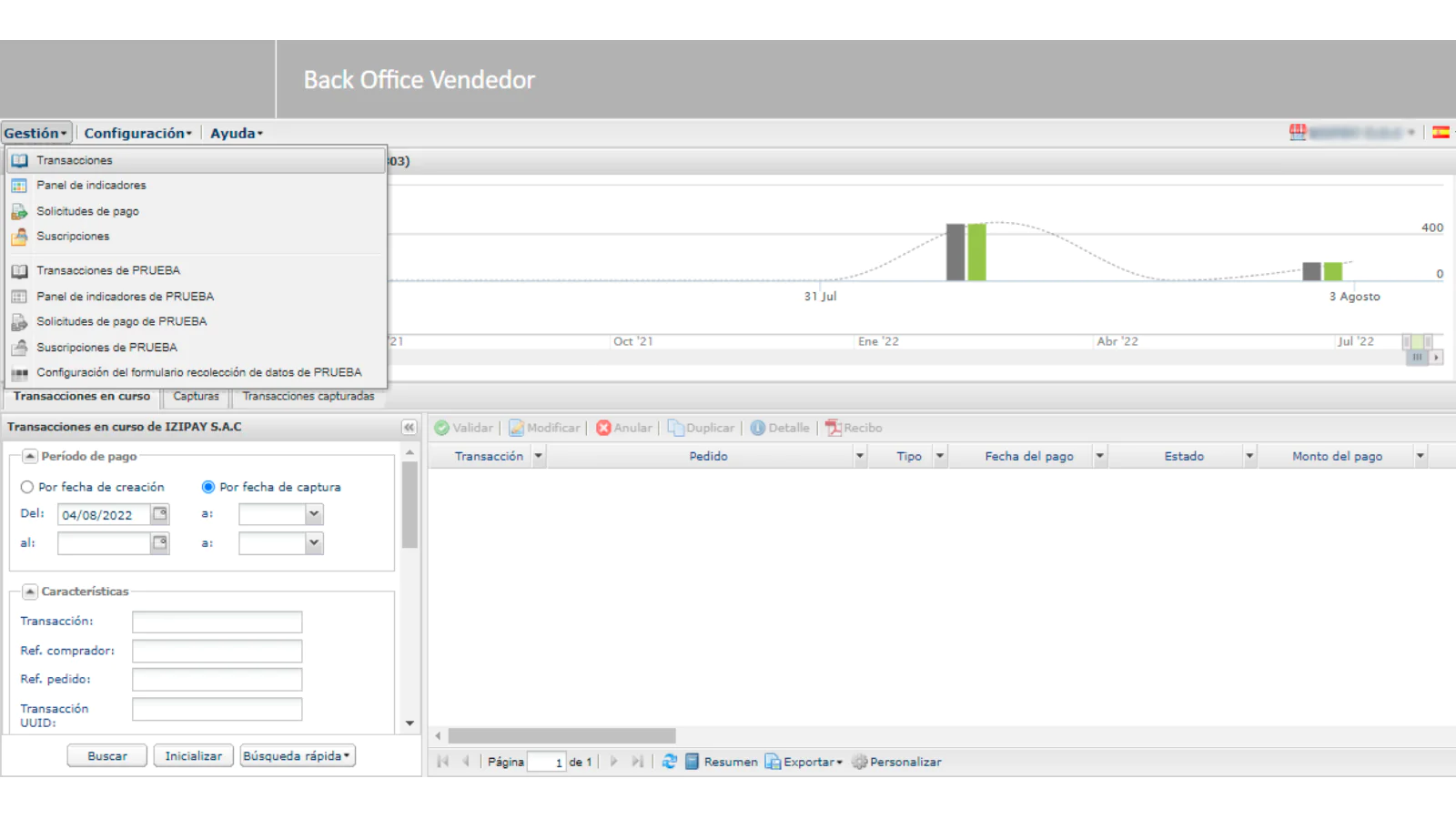This screenshot has height=819, width=1456.
Task: Collapse the Período de pago section
Action: [x=30, y=456]
